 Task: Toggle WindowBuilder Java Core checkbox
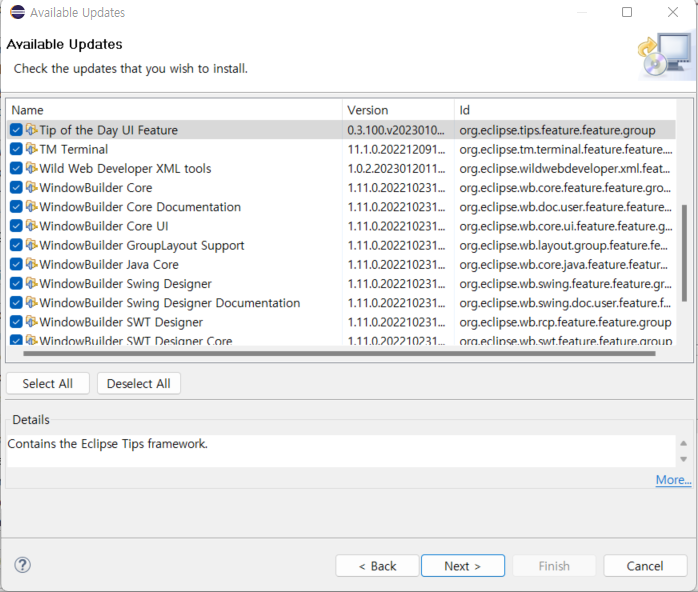point(16,264)
